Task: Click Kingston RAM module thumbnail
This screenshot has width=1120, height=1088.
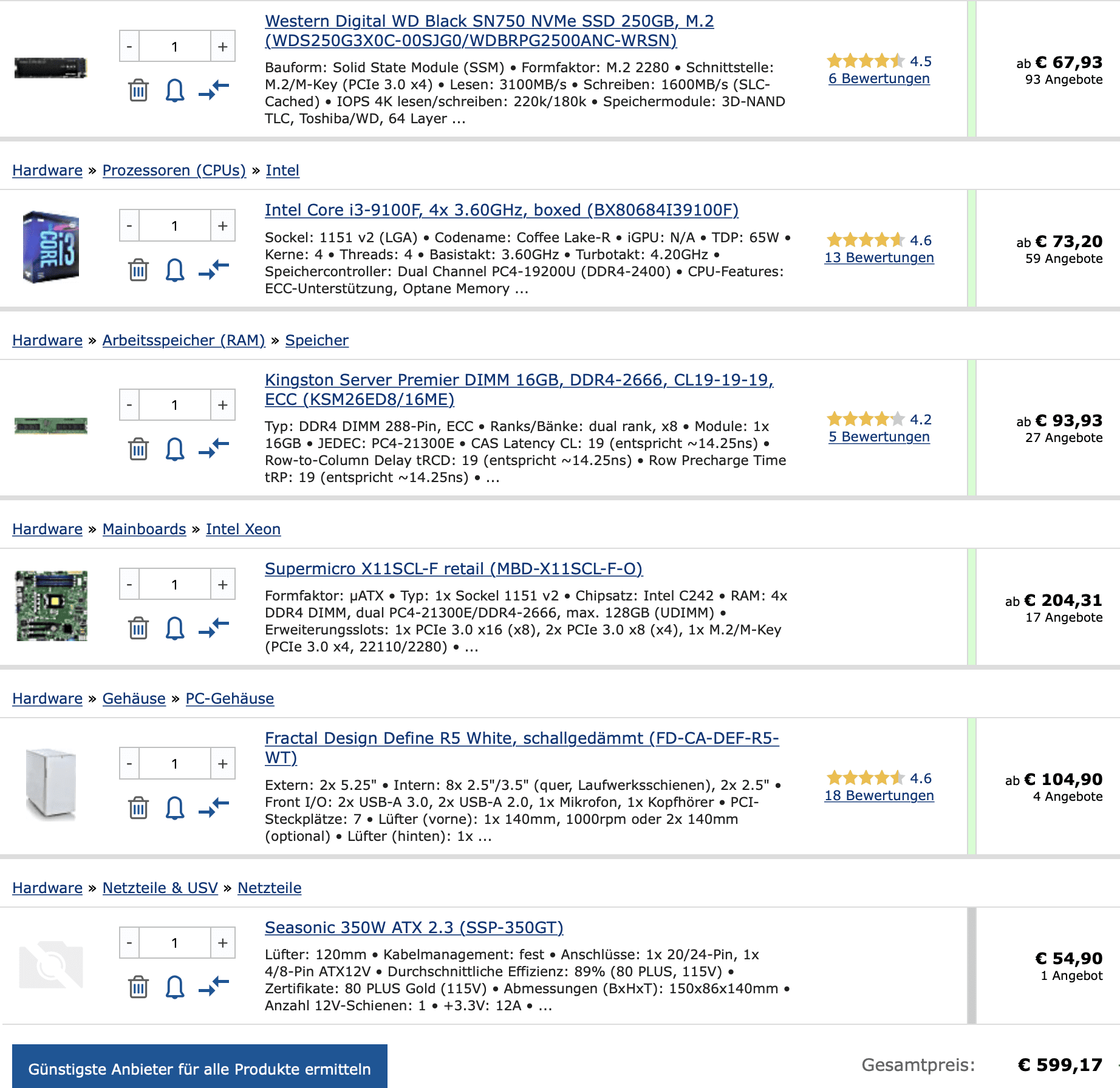Action: [51, 426]
